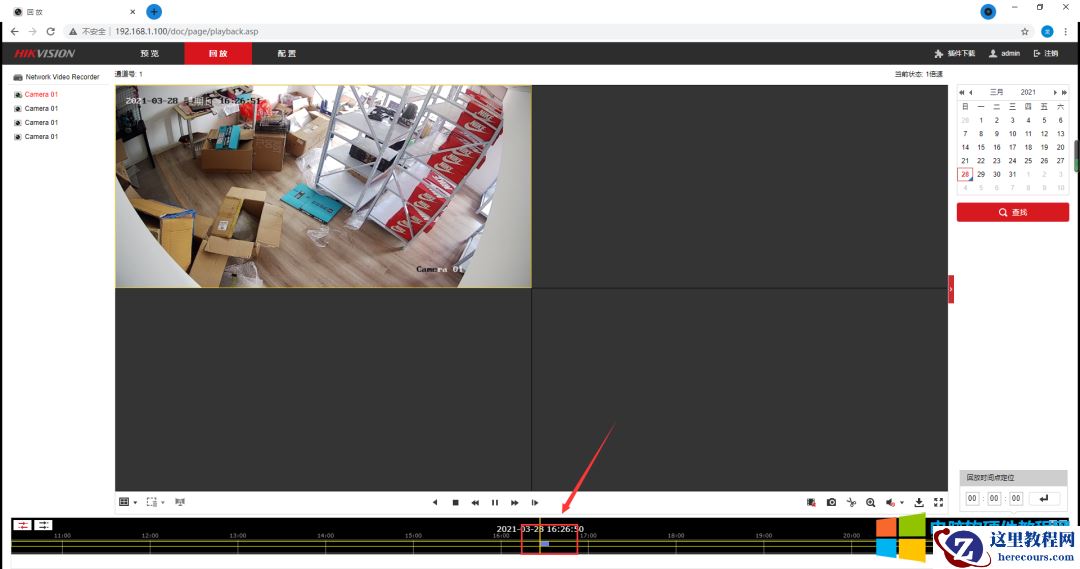Viewport: 1080px width, 569px height.
Task: Click the reverse playback button
Action: pos(435,502)
